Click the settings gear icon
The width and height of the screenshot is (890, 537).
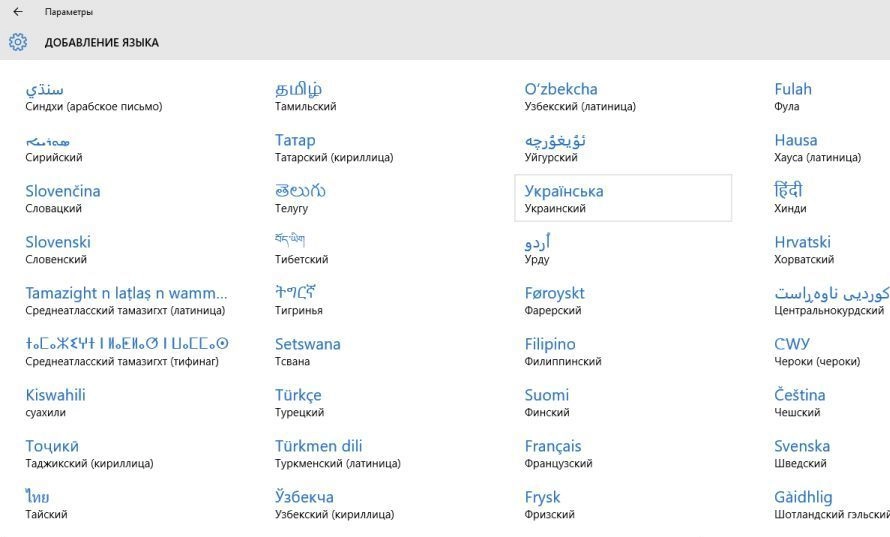coord(18,42)
